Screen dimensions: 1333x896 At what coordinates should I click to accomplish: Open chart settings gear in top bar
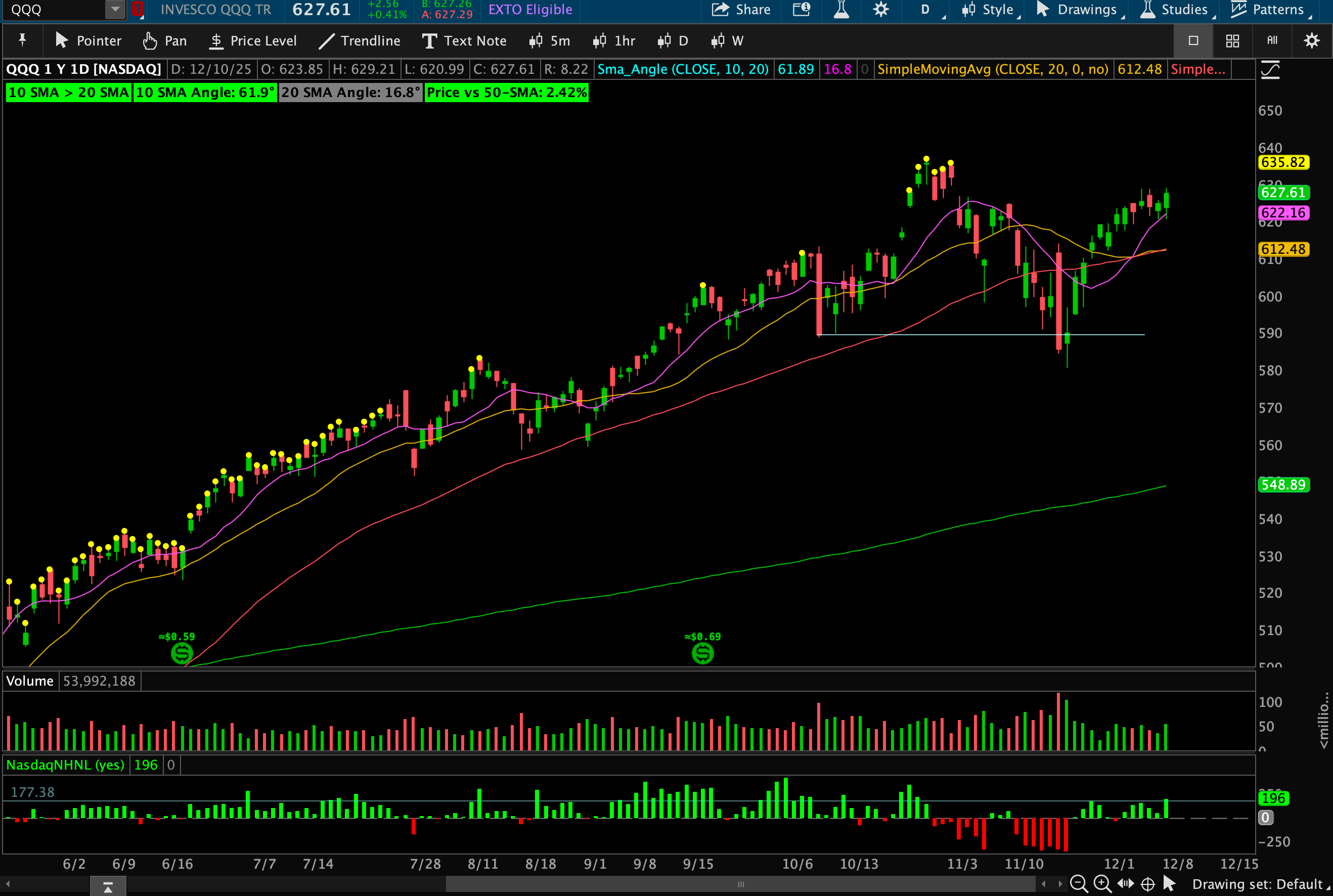[x=880, y=10]
